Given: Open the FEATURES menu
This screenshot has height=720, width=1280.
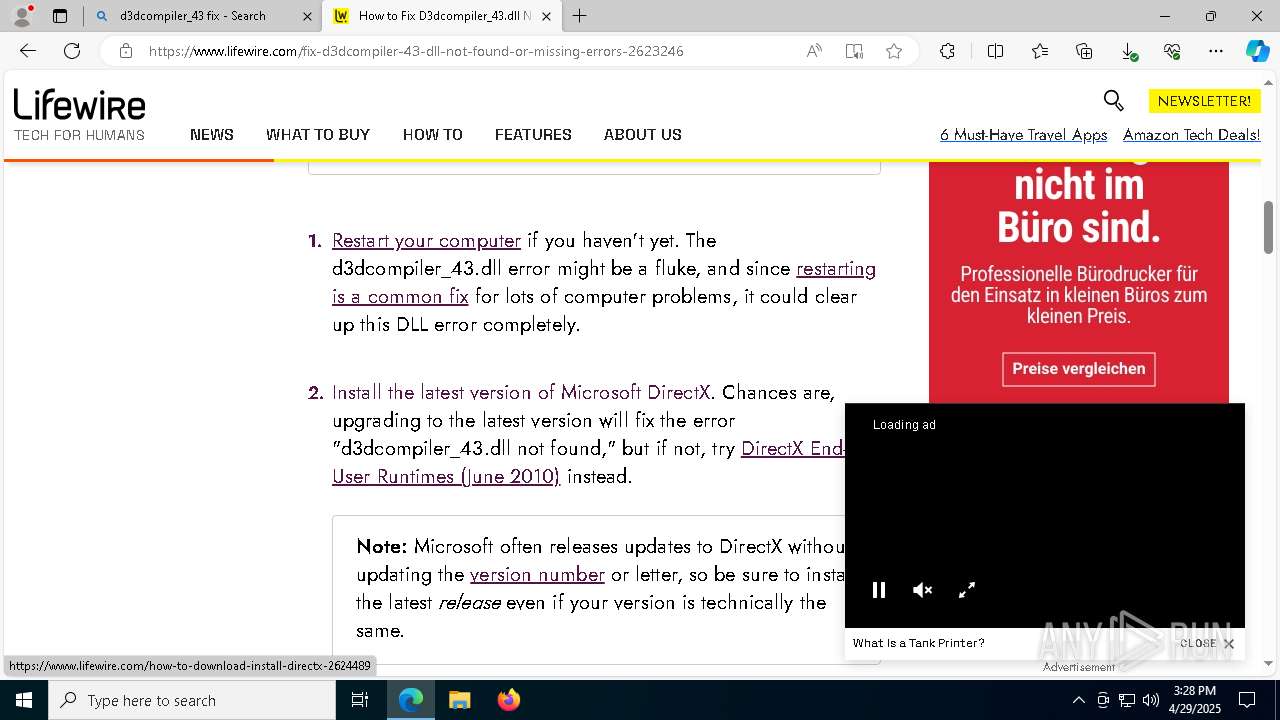Looking at the screenshot, I should pos(533,134).
